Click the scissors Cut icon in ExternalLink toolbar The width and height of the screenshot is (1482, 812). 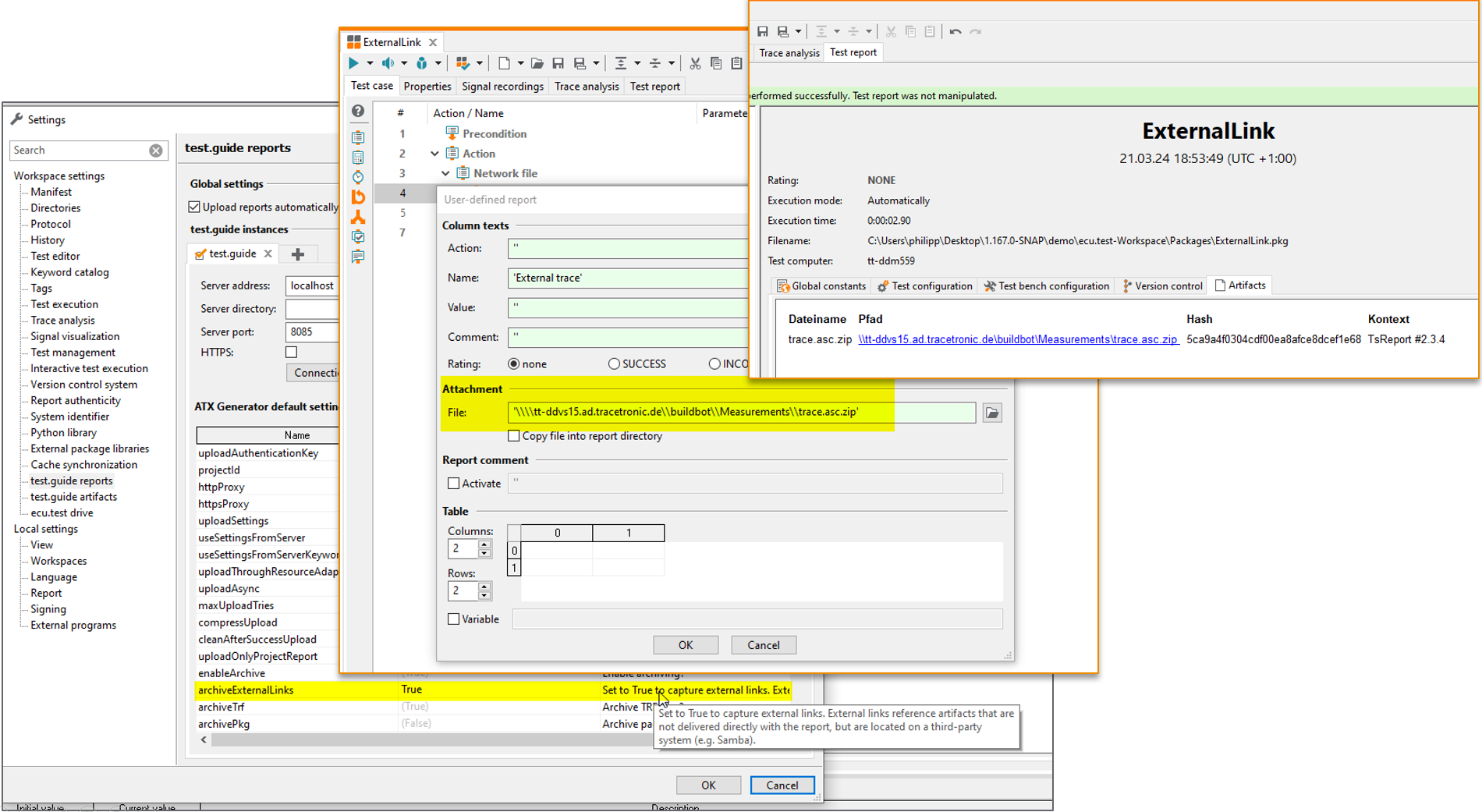coord(694,63)
